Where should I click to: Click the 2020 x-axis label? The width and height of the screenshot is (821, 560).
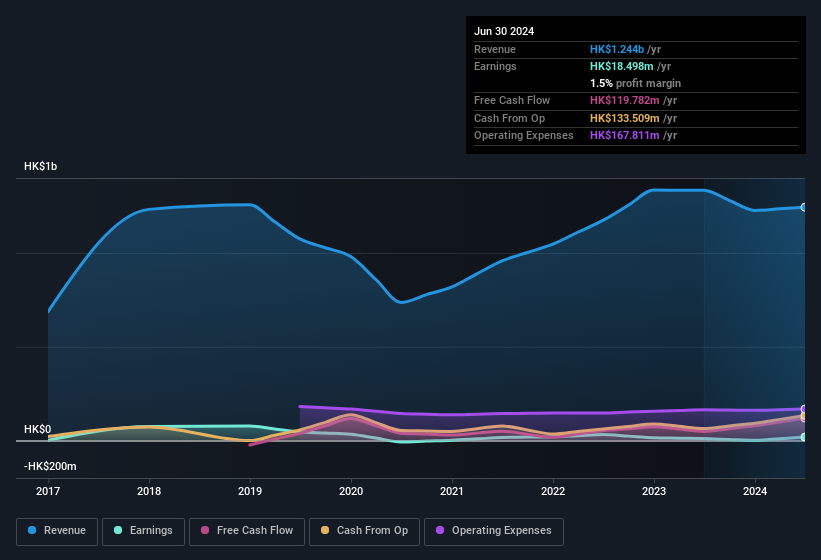351,491
